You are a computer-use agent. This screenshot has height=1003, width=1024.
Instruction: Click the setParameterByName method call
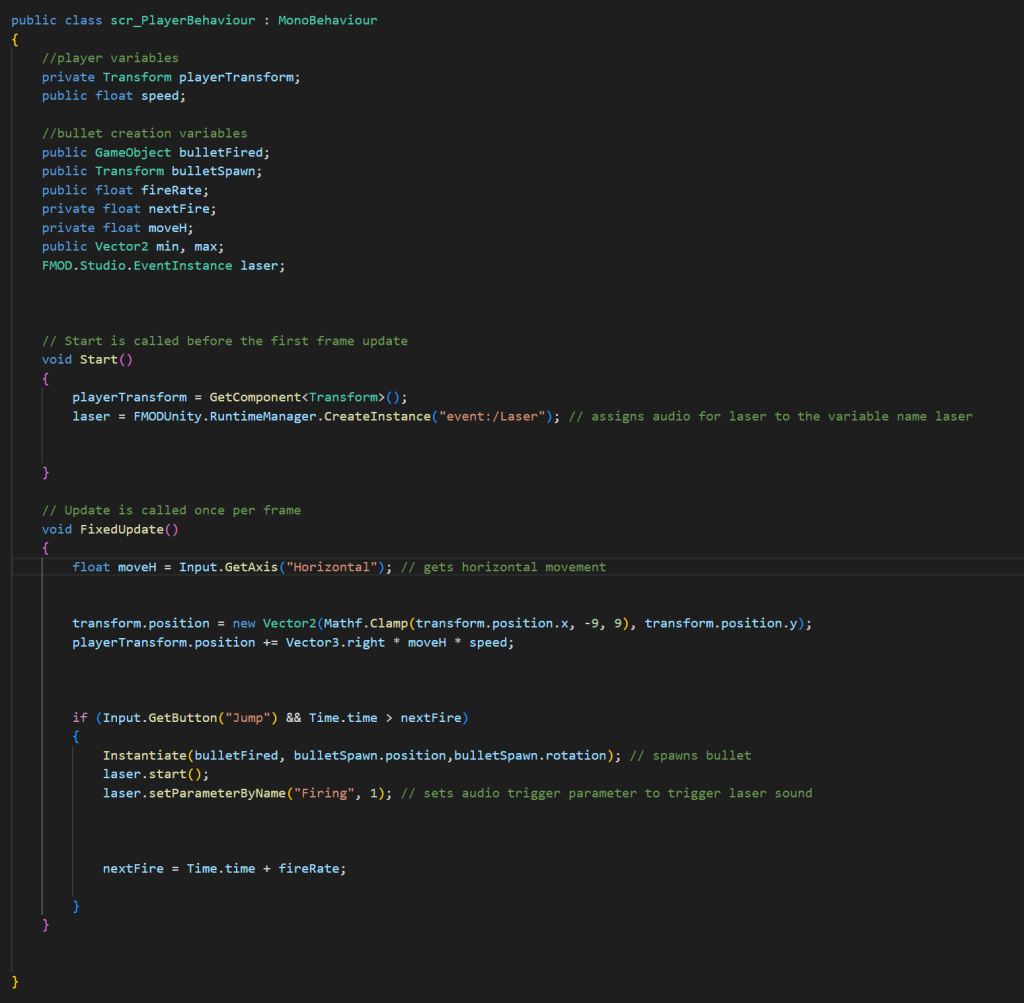pyautogui.click(x=225, y=793)
